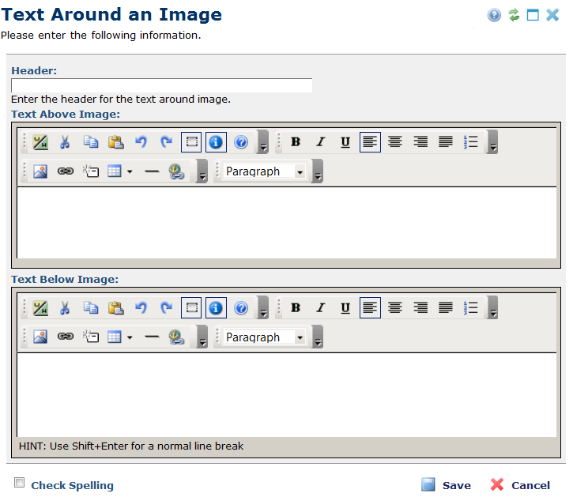
Task: Tick the Check Spelling checkbox
Action: pyautogui.click(x=19, y=483)
